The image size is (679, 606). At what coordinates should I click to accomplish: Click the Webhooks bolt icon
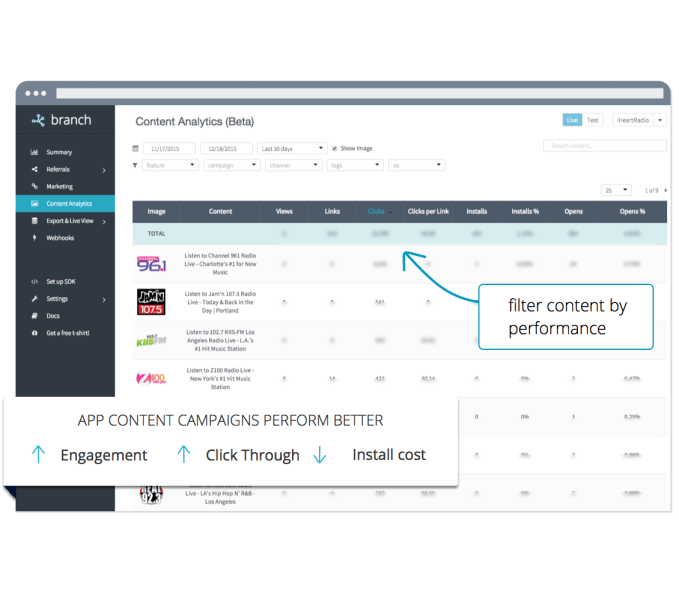(x=34, y=238)
